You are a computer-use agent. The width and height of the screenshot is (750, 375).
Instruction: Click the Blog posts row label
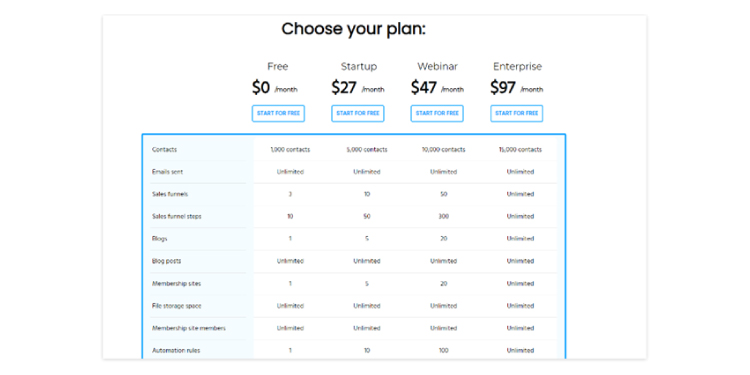tap(166, 261)
